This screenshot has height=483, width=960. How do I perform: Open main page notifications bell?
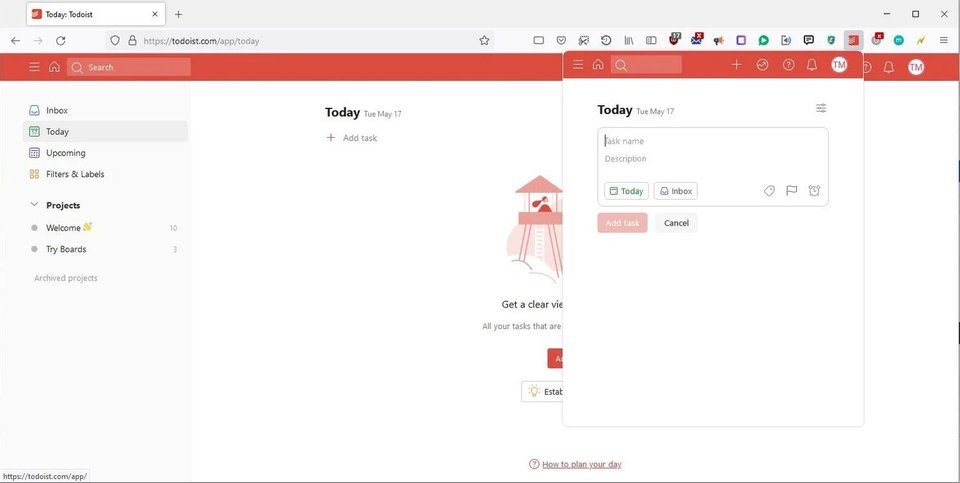(x=888, y=67)
